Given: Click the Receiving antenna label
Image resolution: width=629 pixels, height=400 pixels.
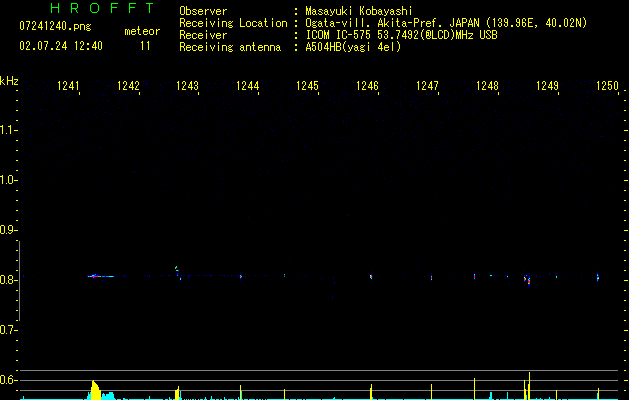Looking at the screenshot, I should coord(230,47).
